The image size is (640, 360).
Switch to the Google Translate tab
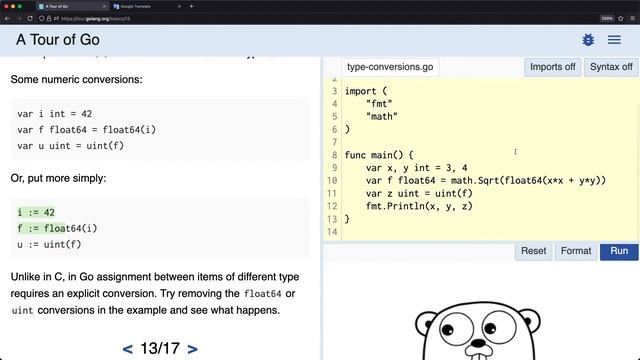pos(147,7)
